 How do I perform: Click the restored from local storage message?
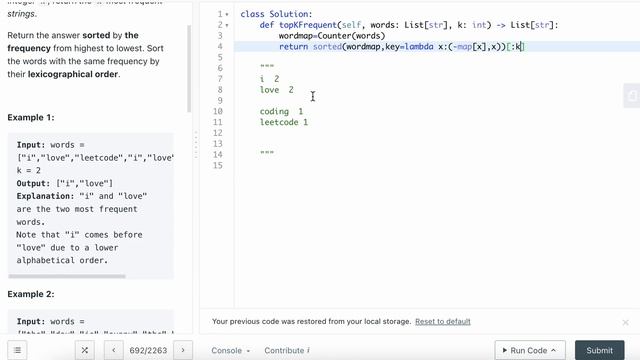coord(311,321)
